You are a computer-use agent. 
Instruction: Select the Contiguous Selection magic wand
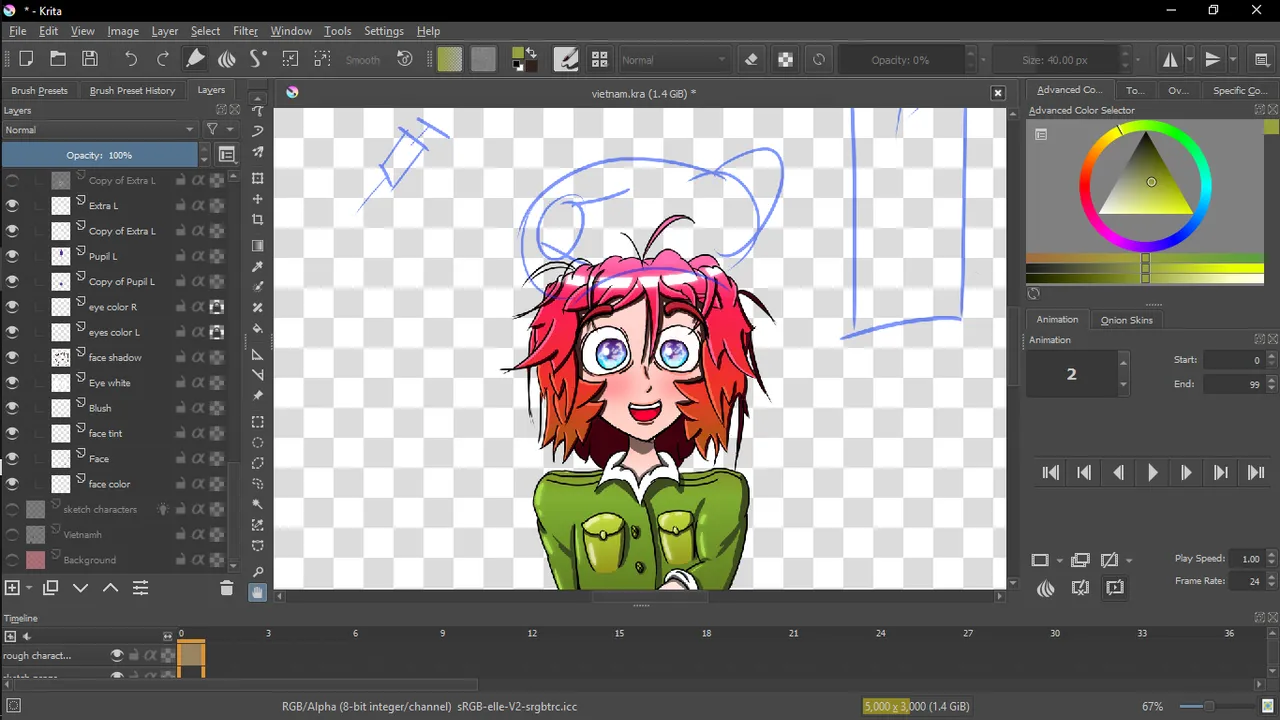(x=257, y=504)
